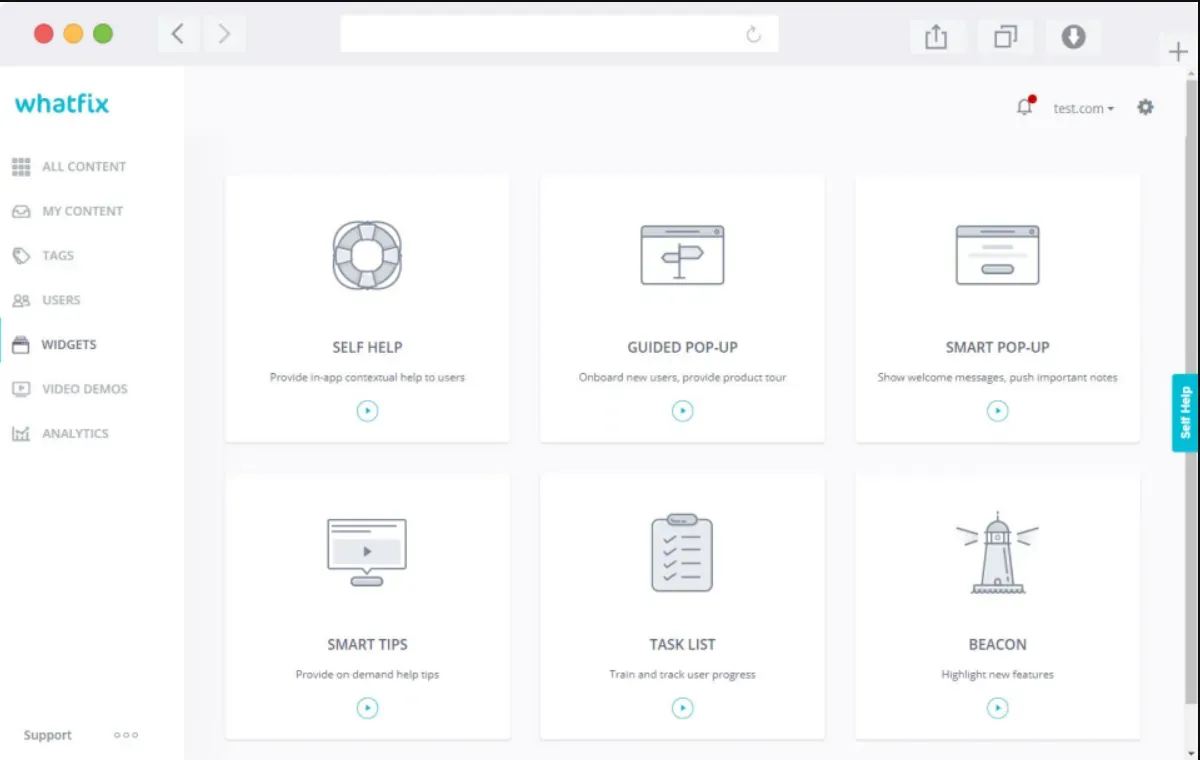Open Analytics section

75,434
